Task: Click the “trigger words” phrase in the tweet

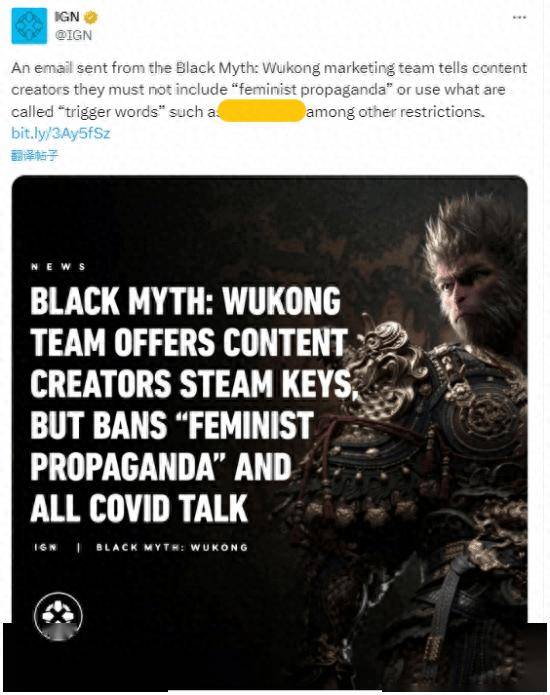Action: (109, 112)
